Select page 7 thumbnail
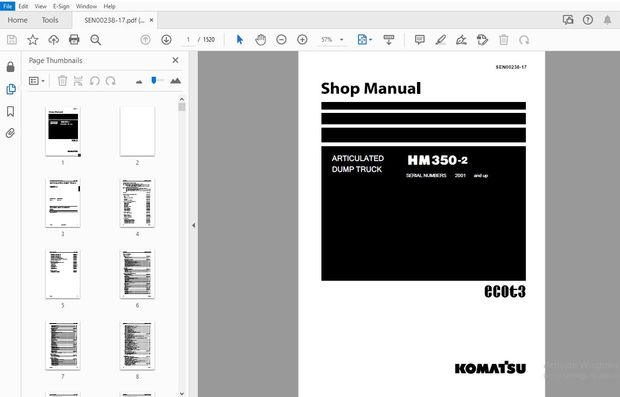 point(63,346)
